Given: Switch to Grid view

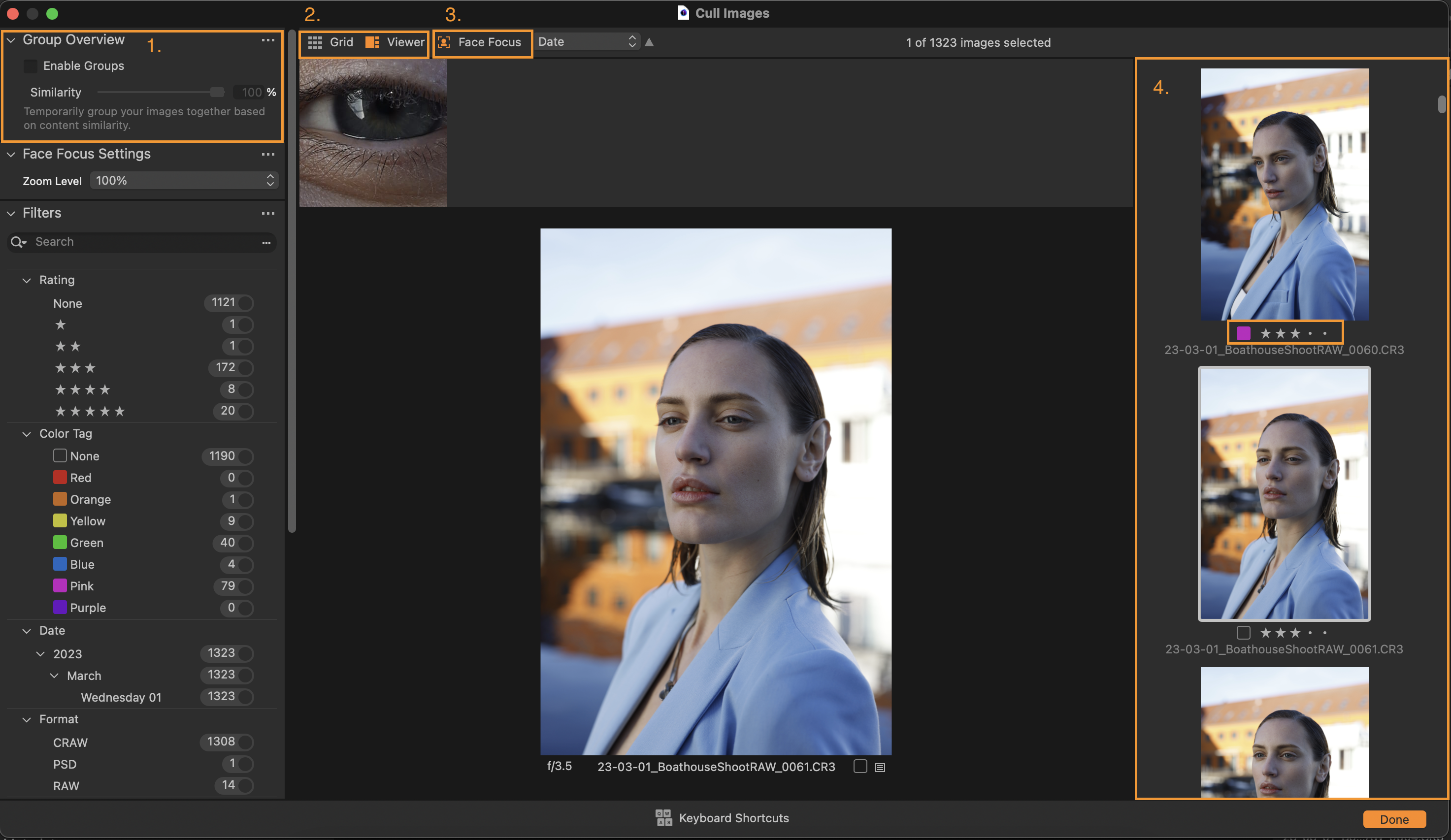Looking at the screenshot, I should click(330, 43).
